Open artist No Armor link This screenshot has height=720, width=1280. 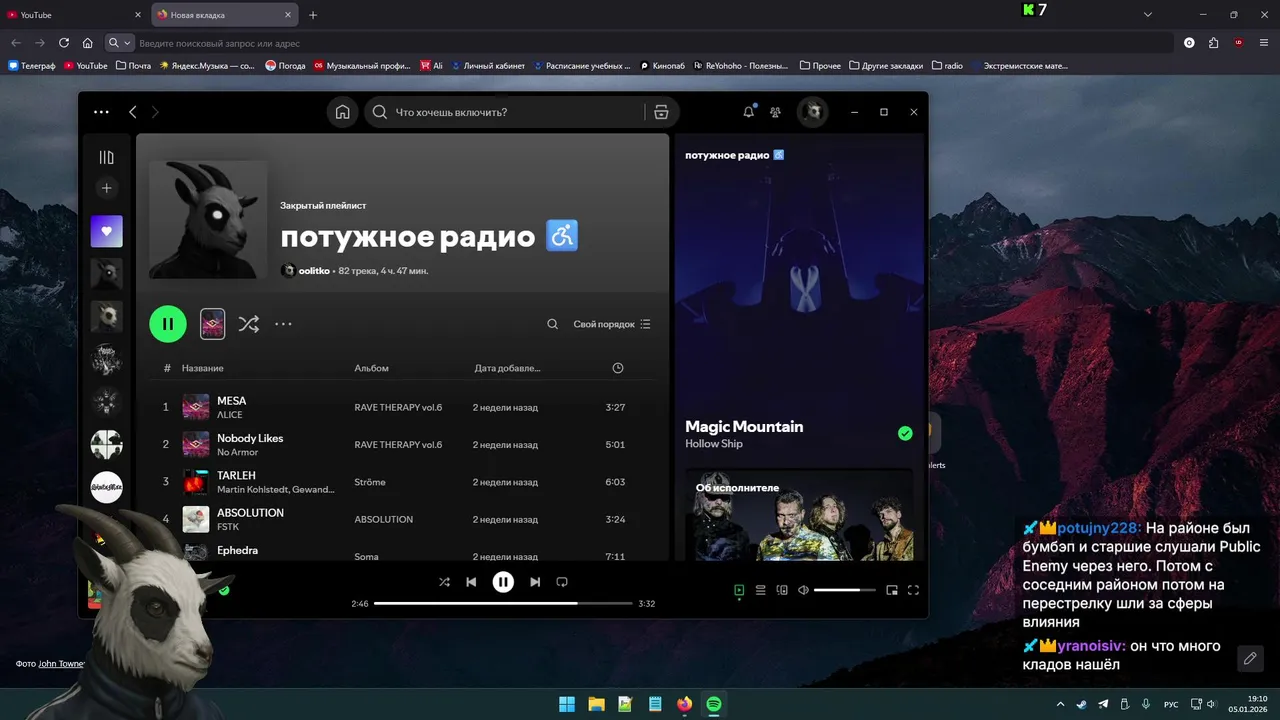pyautogui.click(x=237, y=452)
